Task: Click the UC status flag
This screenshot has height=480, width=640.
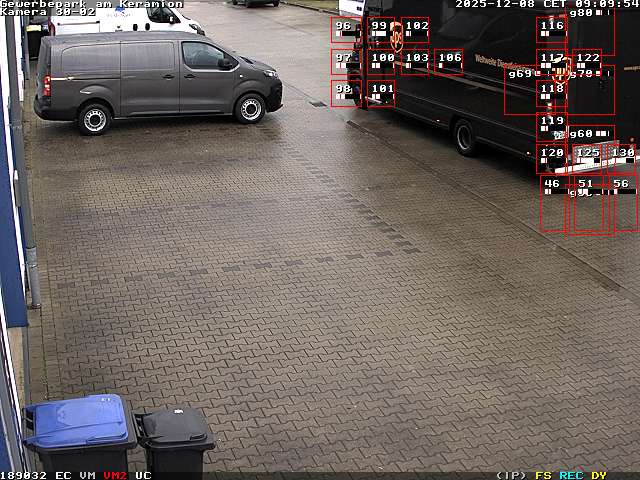Action: click(143, 475)
